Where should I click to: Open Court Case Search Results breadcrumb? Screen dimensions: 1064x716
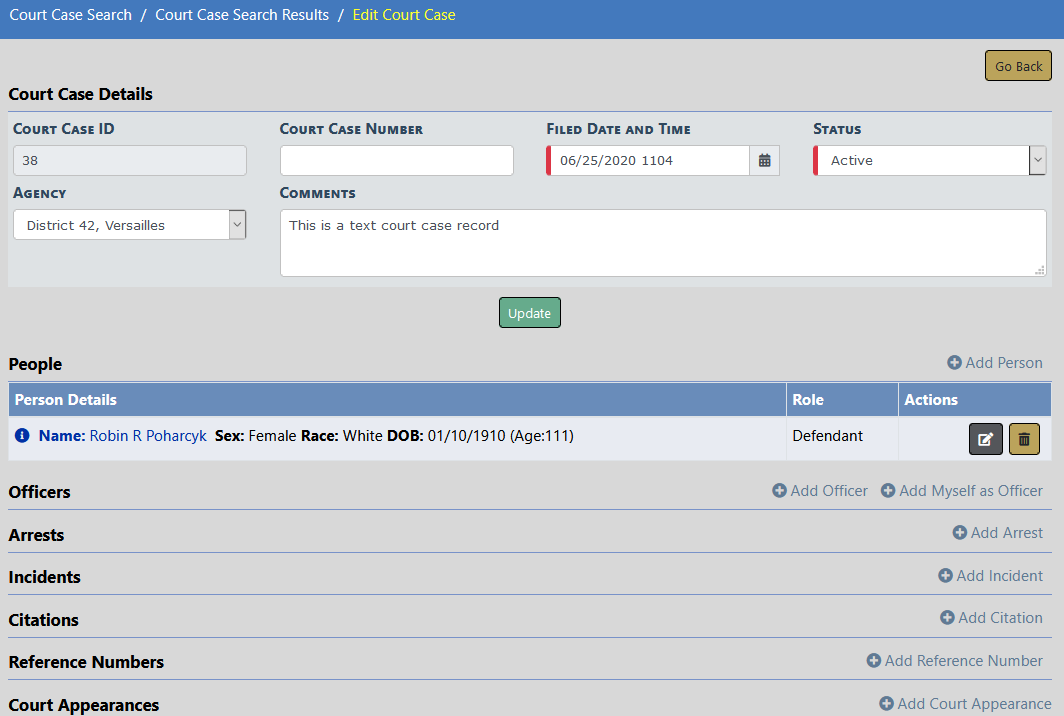(x=242, y=15)
